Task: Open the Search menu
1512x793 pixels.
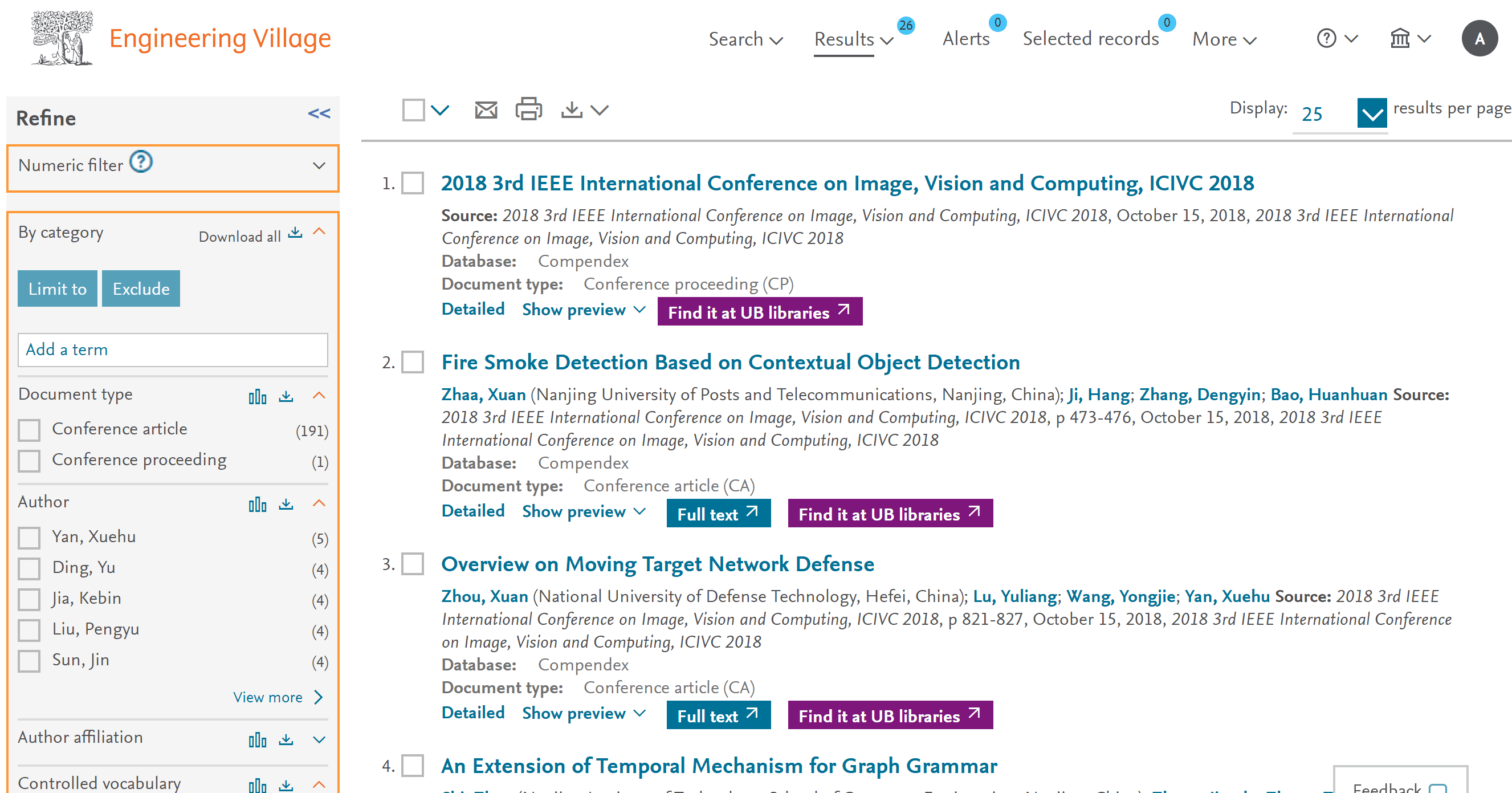Action: coord(745,39)
